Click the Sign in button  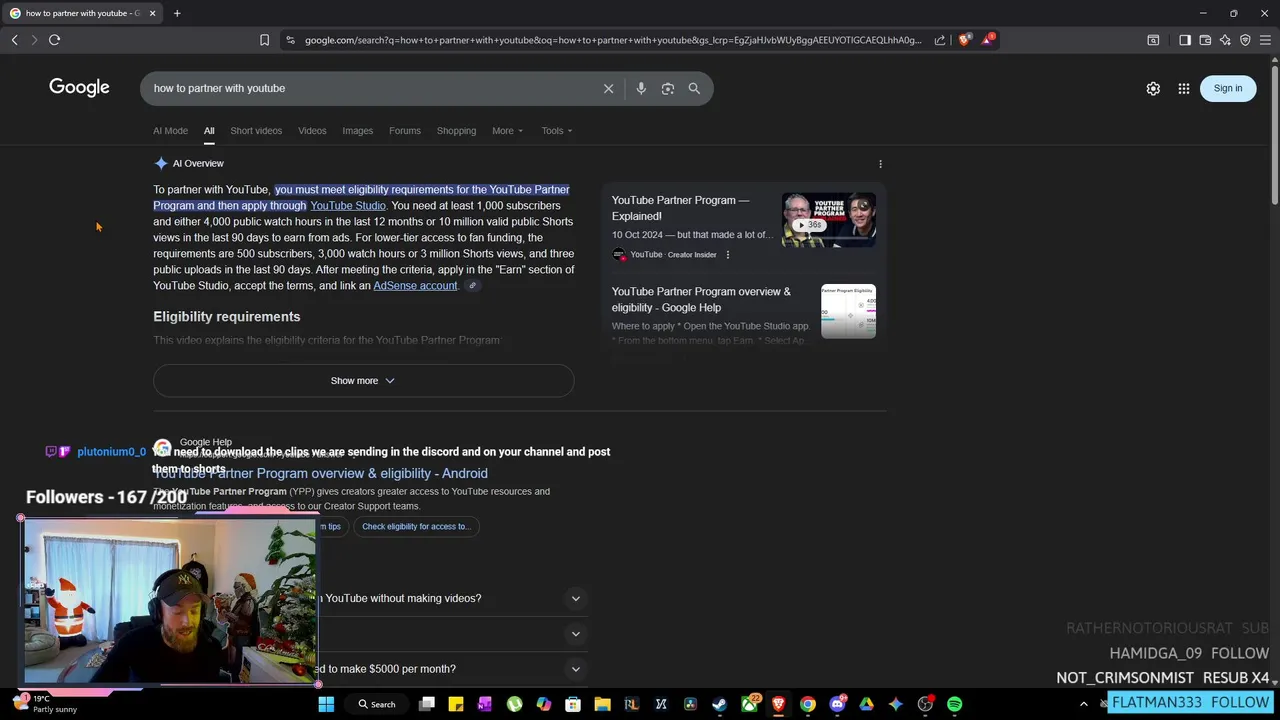(1228, 88)
